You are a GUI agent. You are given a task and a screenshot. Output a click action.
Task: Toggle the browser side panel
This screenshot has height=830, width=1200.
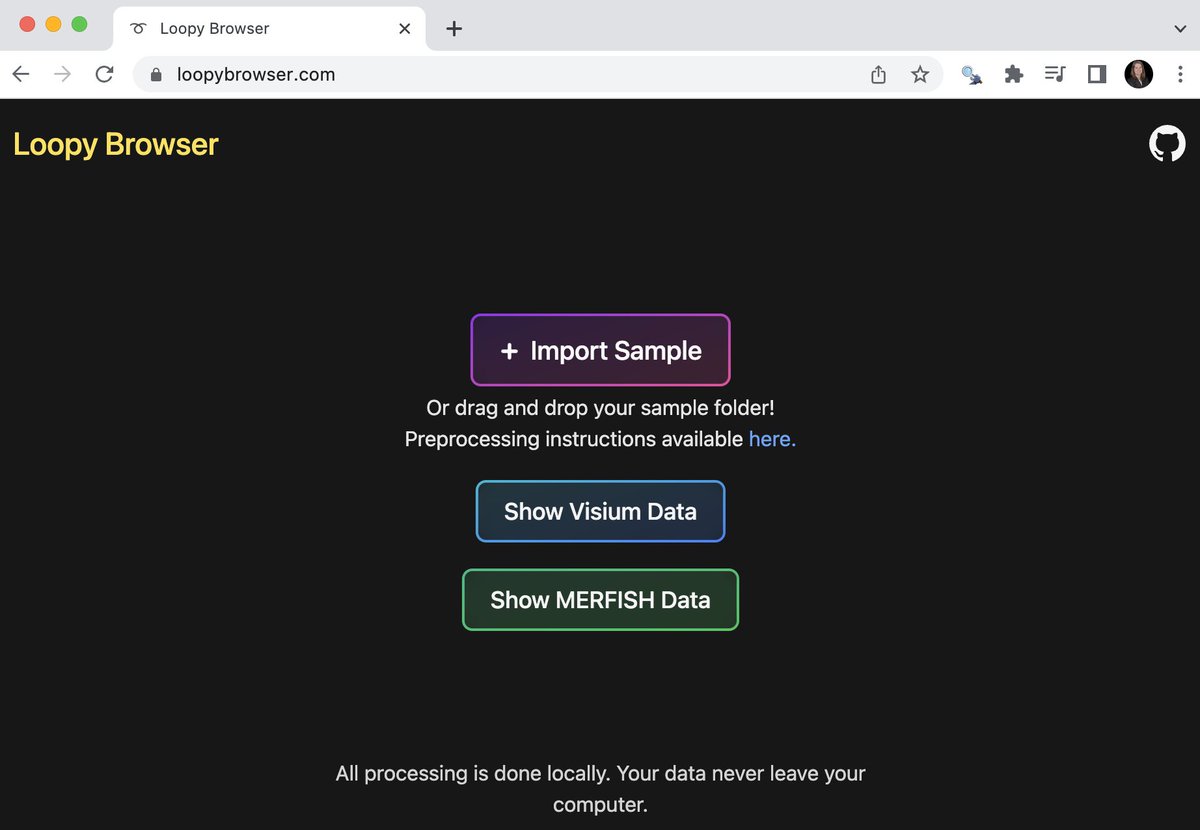(x=1097, y=74)
